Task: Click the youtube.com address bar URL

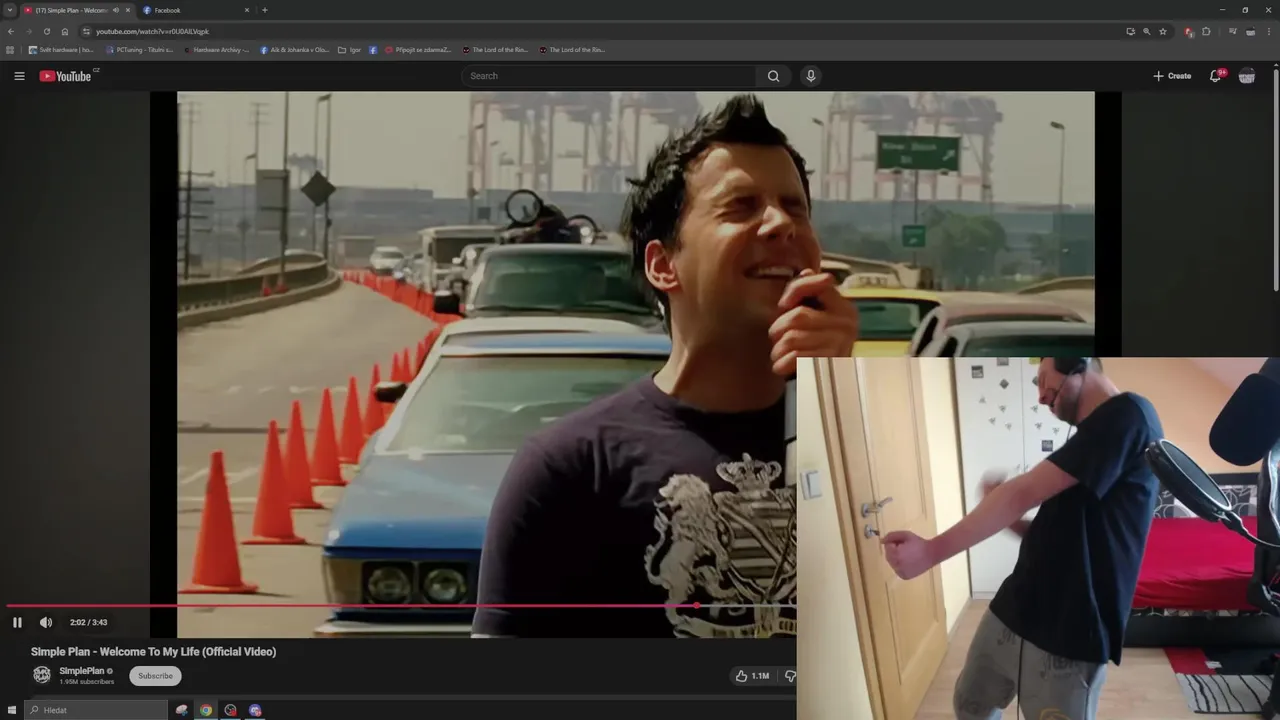Action: pyautogui.click(x=152, y=31)
